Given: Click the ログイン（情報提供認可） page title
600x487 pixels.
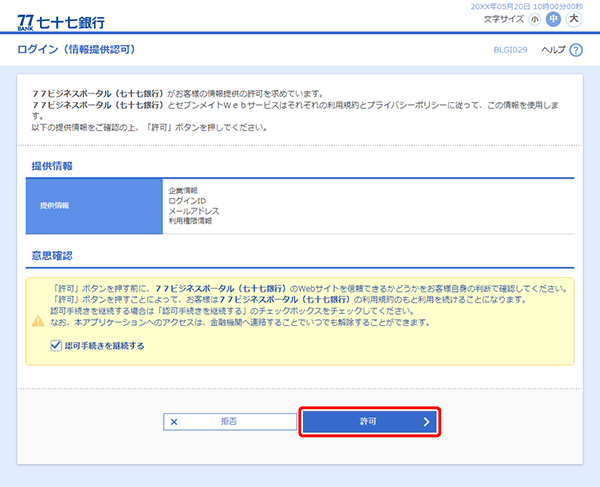Looking at the screenshot, I should [76, 49].
